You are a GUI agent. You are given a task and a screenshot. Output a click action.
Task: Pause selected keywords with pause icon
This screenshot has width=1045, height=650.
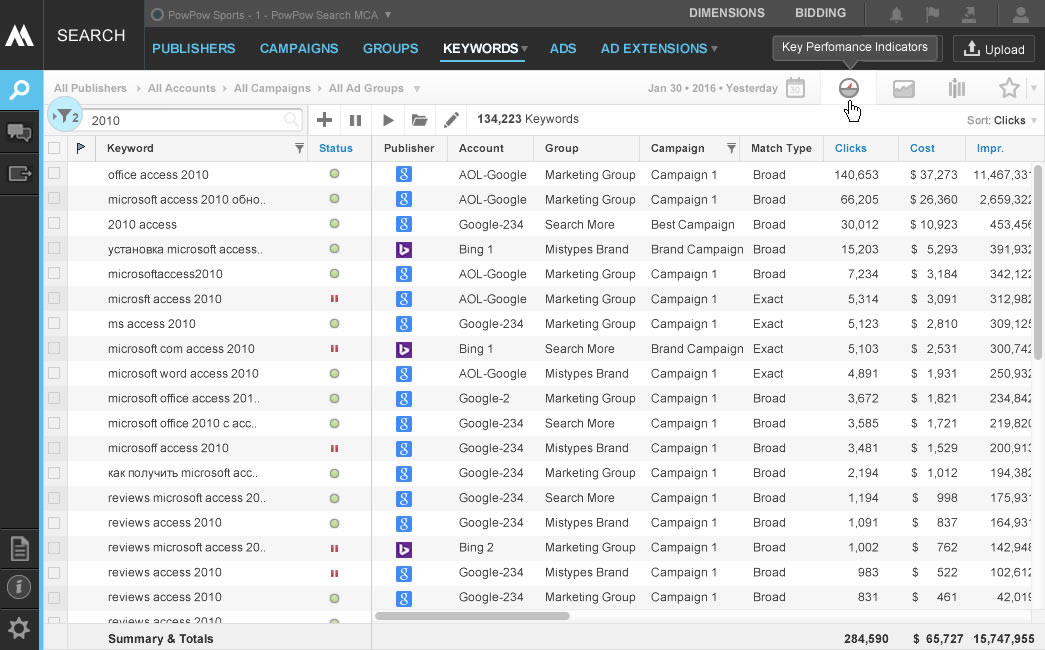[355, 120]
